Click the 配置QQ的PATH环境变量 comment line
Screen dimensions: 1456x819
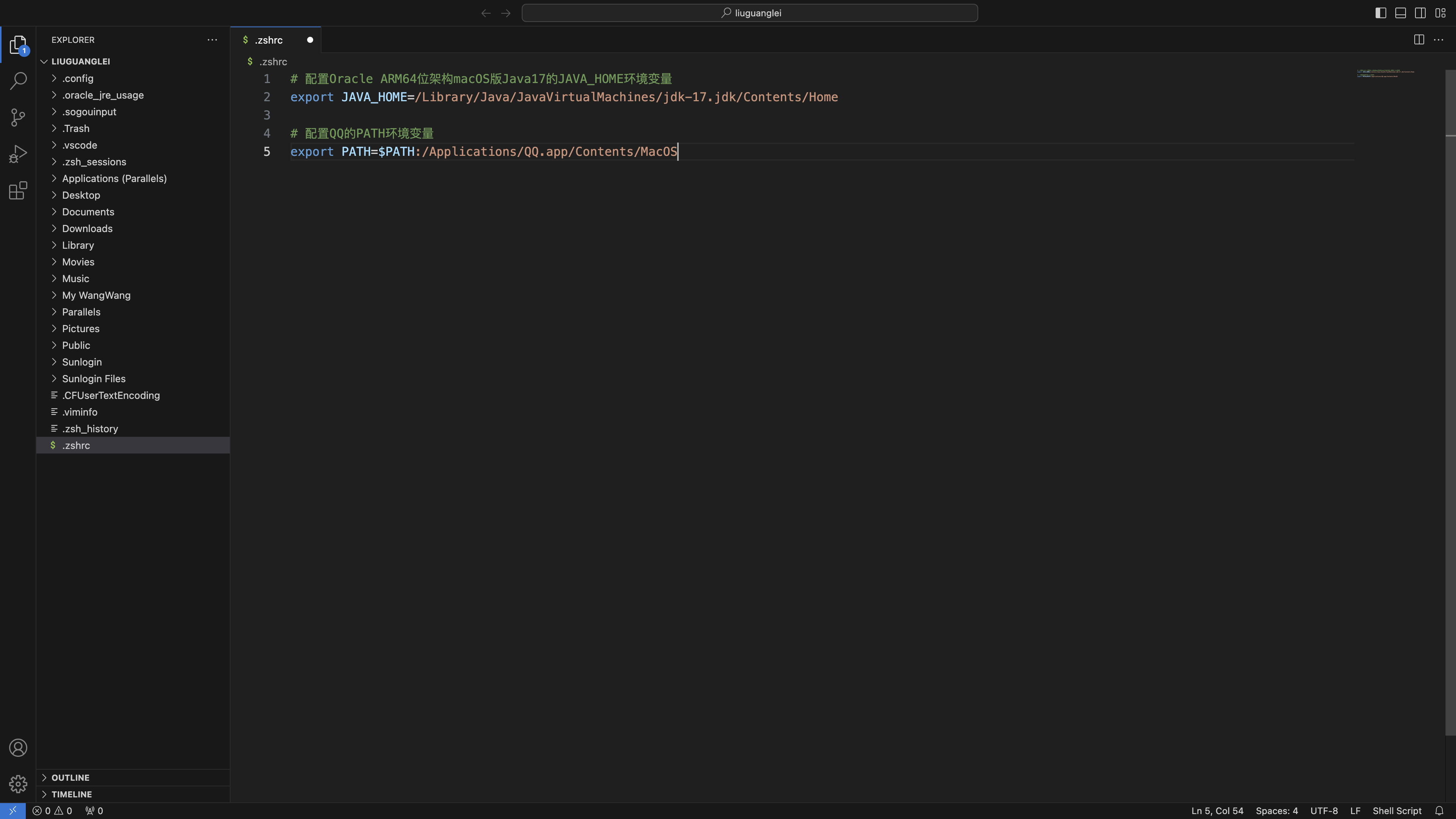(x=362, y=133)
